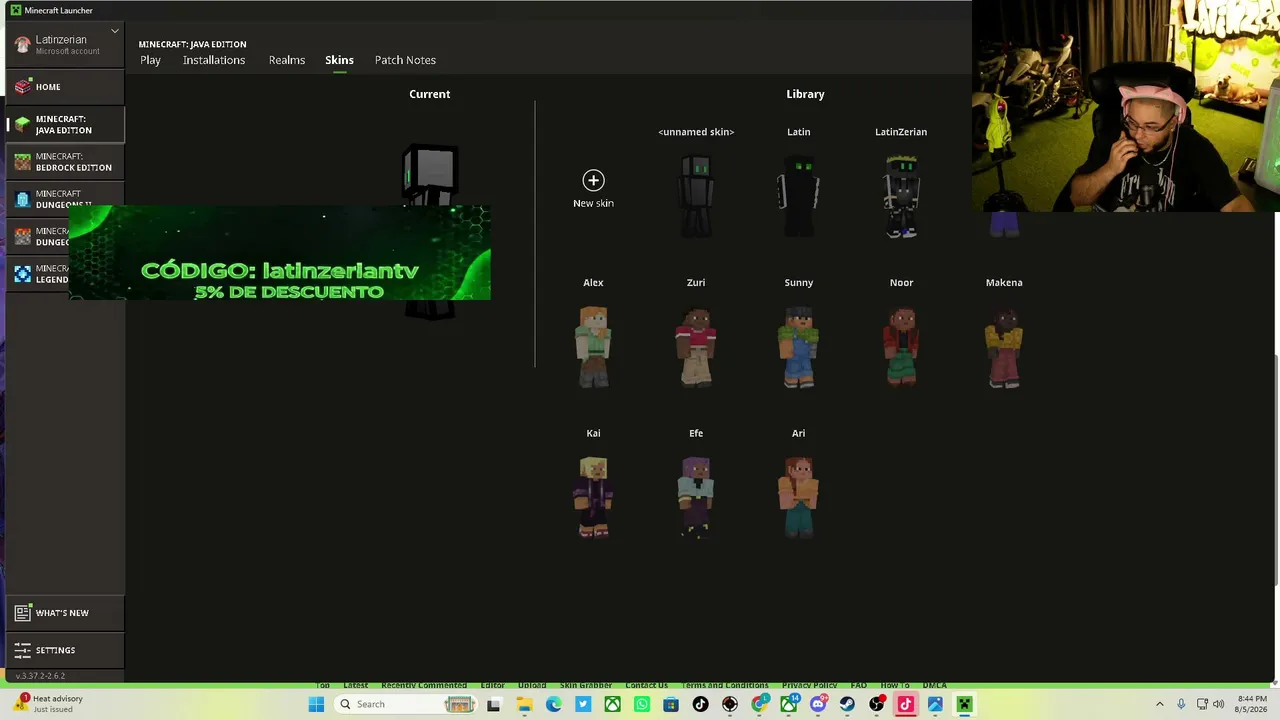Select Minecraft: Bedrock Edition in sidebar
The width and height of the screenshot is (1280, 720).
pyautogui.click(x=65, y=162)
